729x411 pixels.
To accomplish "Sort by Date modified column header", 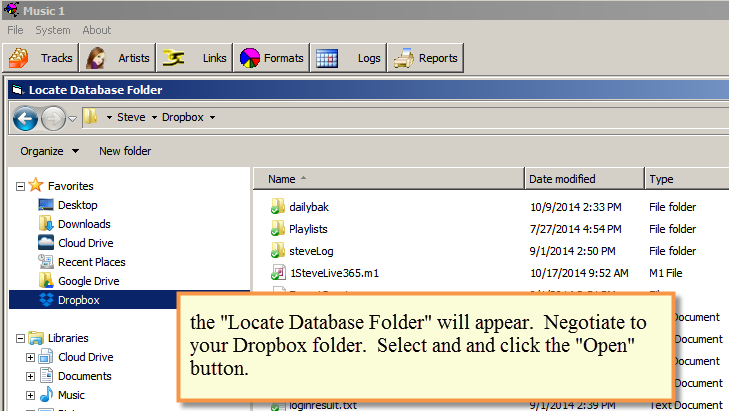I will click(x=584, y=179).
